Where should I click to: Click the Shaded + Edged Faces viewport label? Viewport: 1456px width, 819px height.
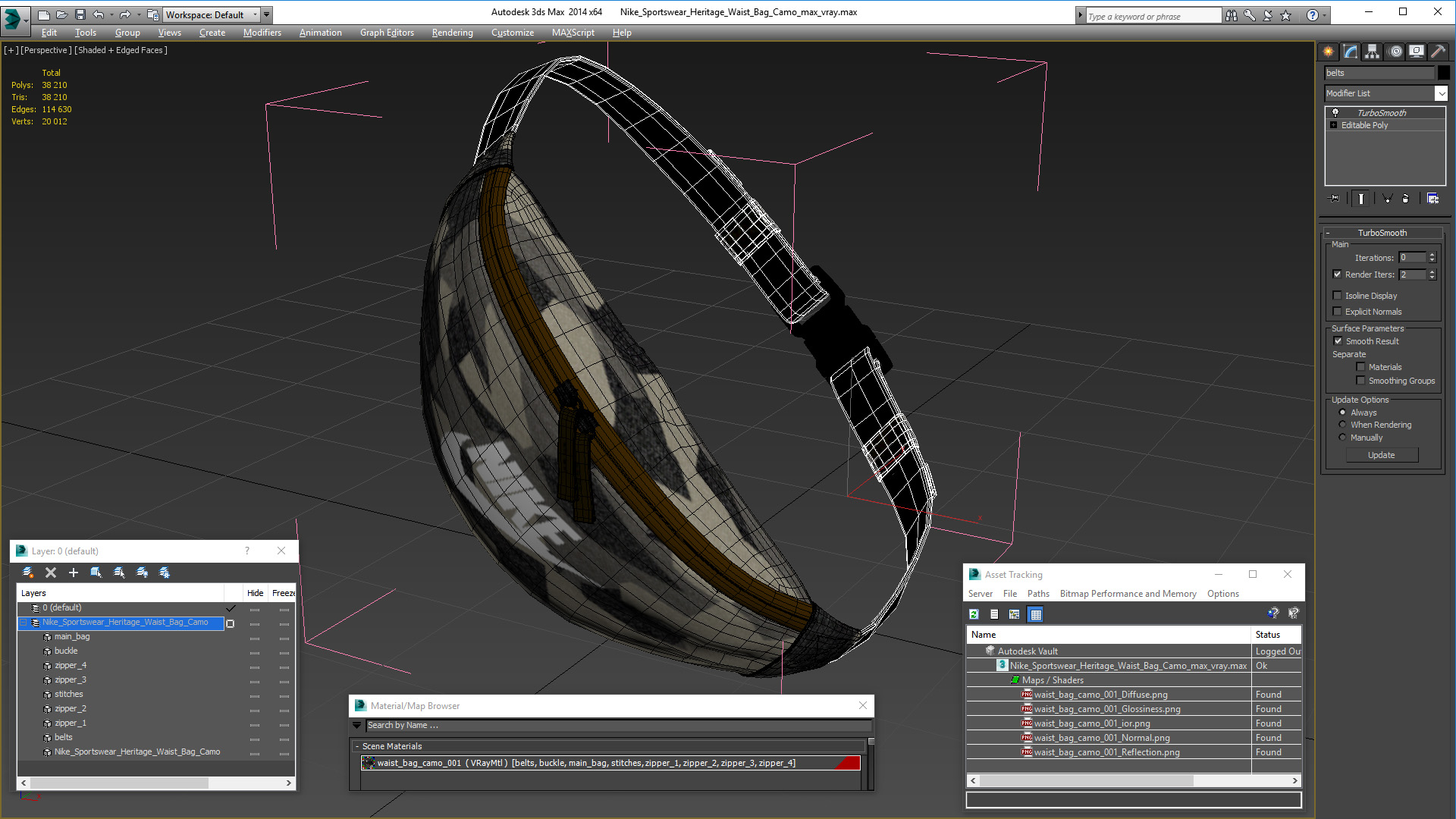[121, 50]
